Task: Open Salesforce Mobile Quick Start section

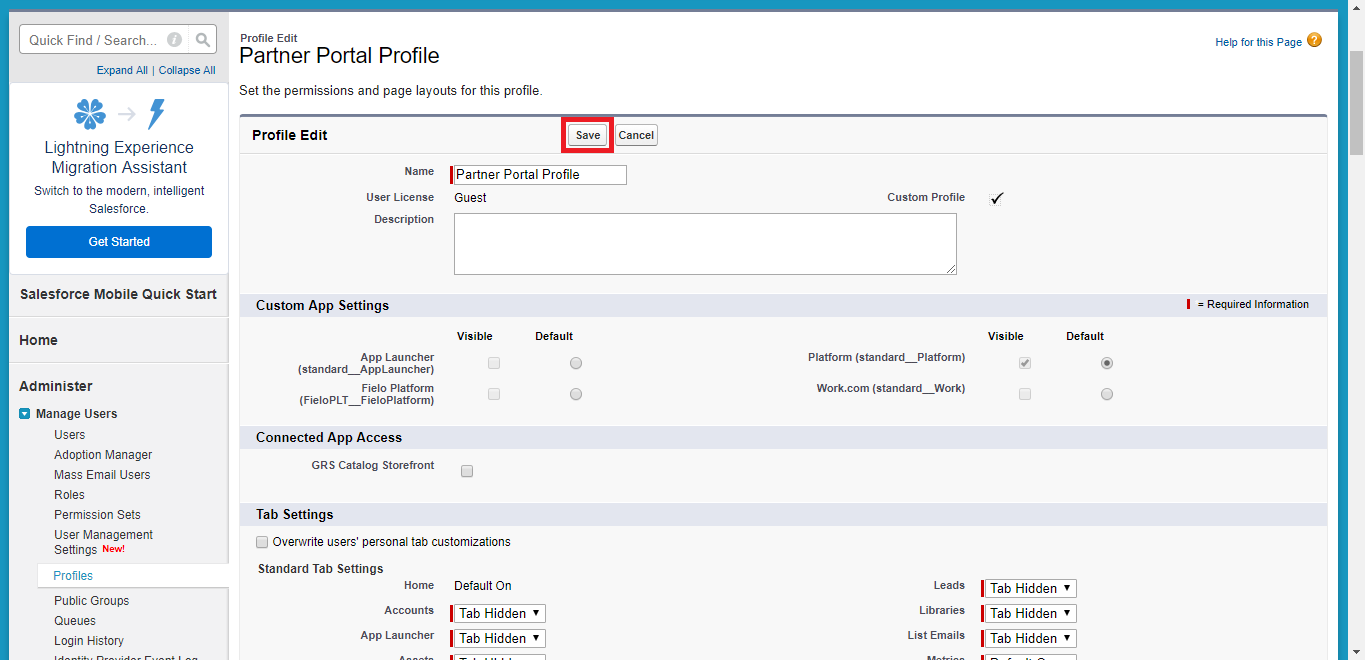Action: click(x=118, y=294)
